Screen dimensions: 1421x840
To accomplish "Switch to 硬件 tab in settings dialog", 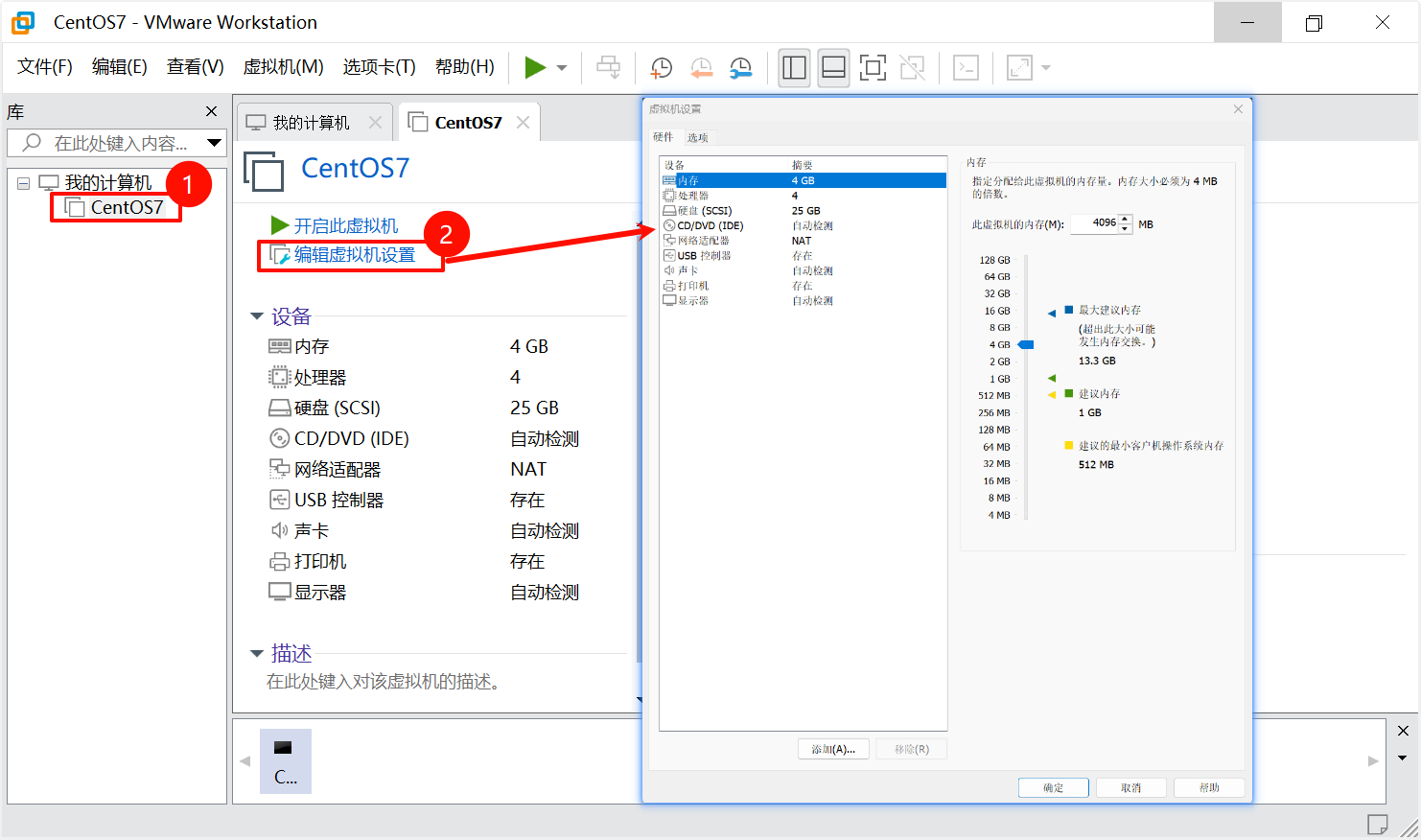I will (664, 137).
